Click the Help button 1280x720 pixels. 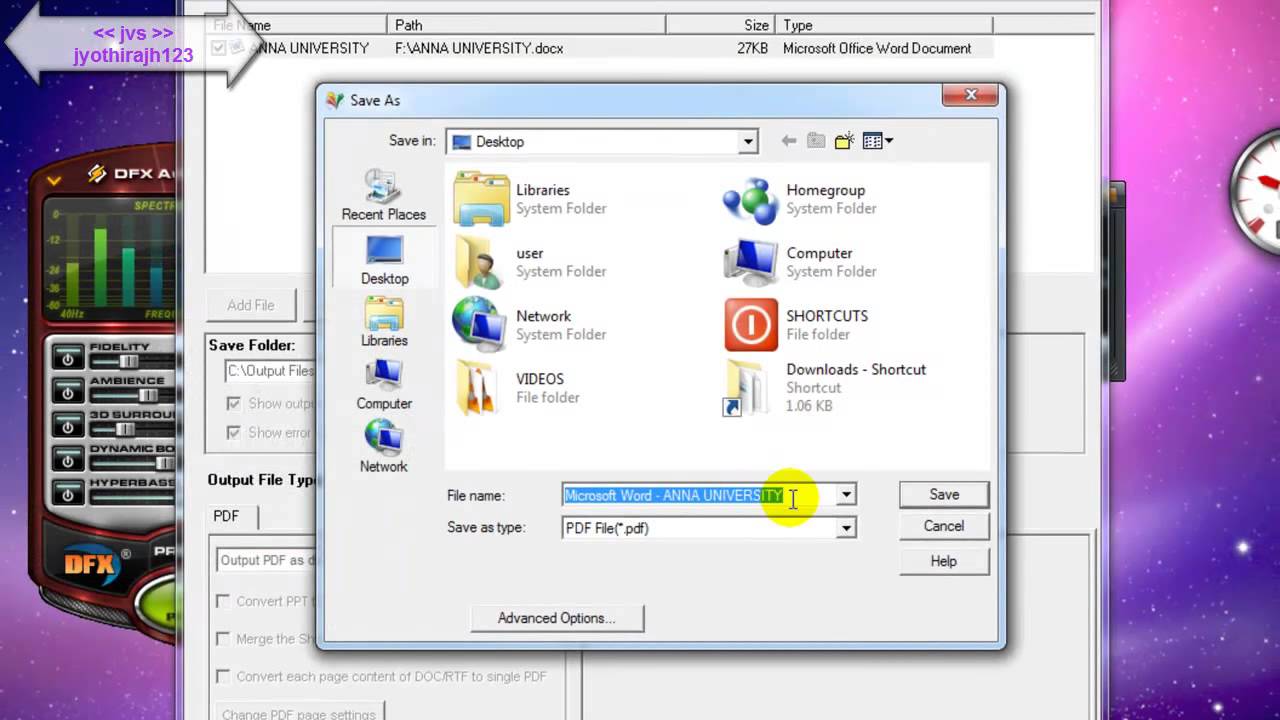(944, 561)
